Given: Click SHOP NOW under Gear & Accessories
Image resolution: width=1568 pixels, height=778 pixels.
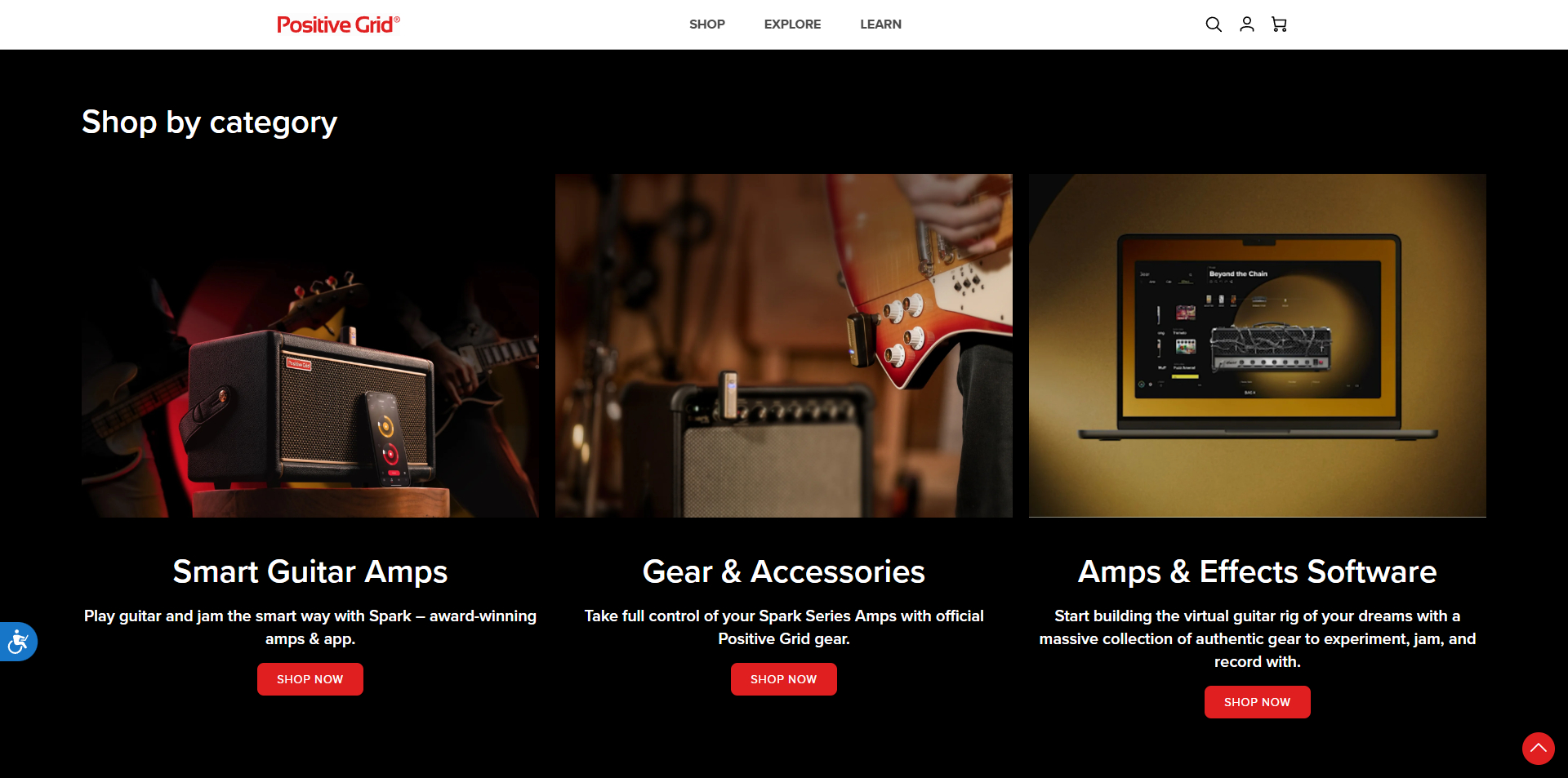Looking at the screenshot, I should pyautogui.click(x=784, y=679).
